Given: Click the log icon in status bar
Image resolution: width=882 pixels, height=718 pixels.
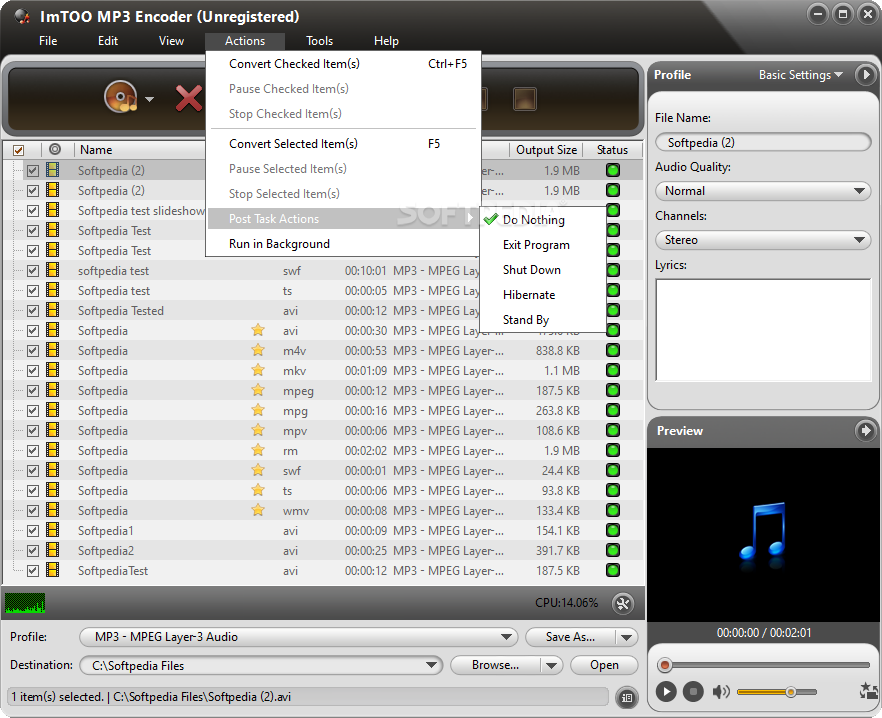Looking at the screenshot, I should 627,698.
